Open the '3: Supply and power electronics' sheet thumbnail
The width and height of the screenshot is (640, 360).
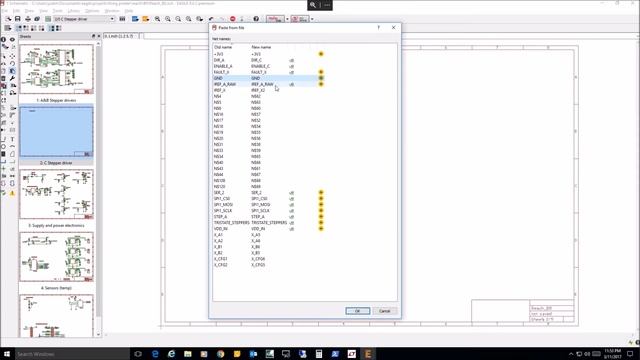tap(57, 194)
